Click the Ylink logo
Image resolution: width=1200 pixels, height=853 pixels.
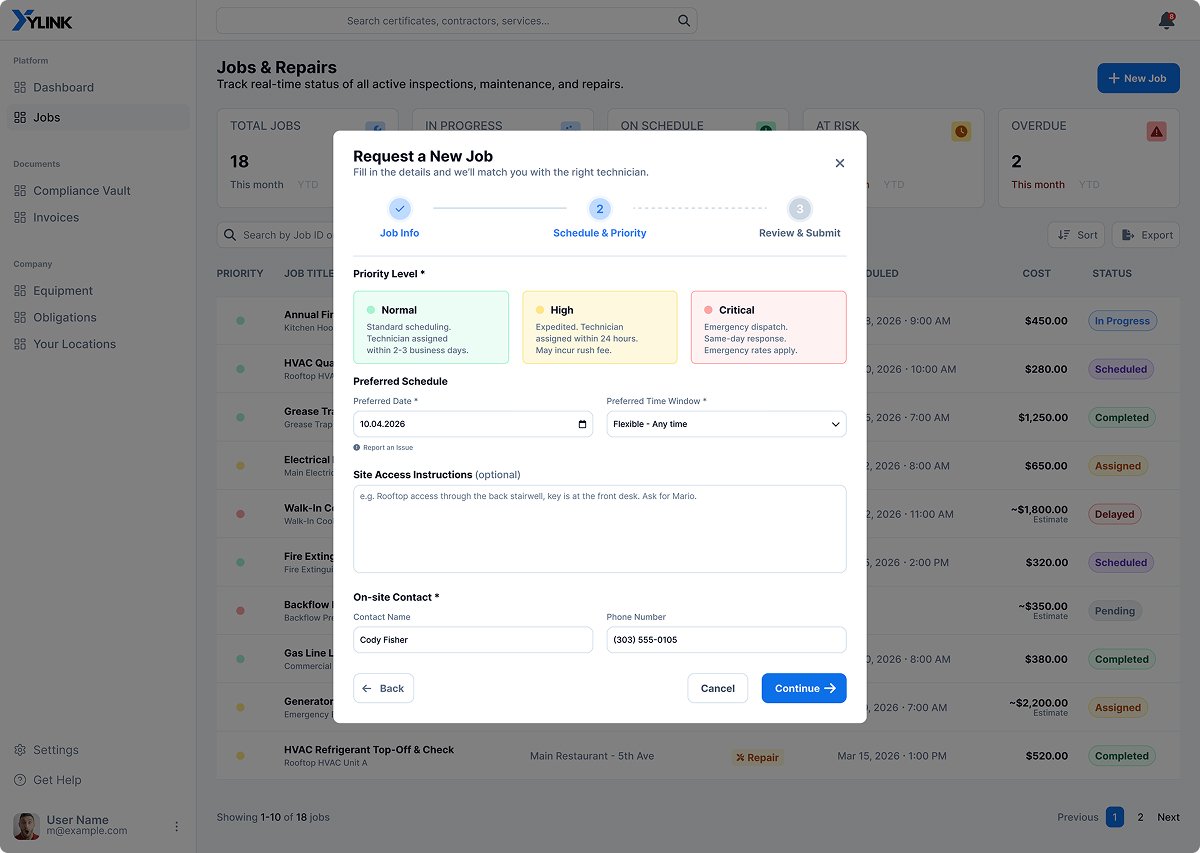coord(42,21)
